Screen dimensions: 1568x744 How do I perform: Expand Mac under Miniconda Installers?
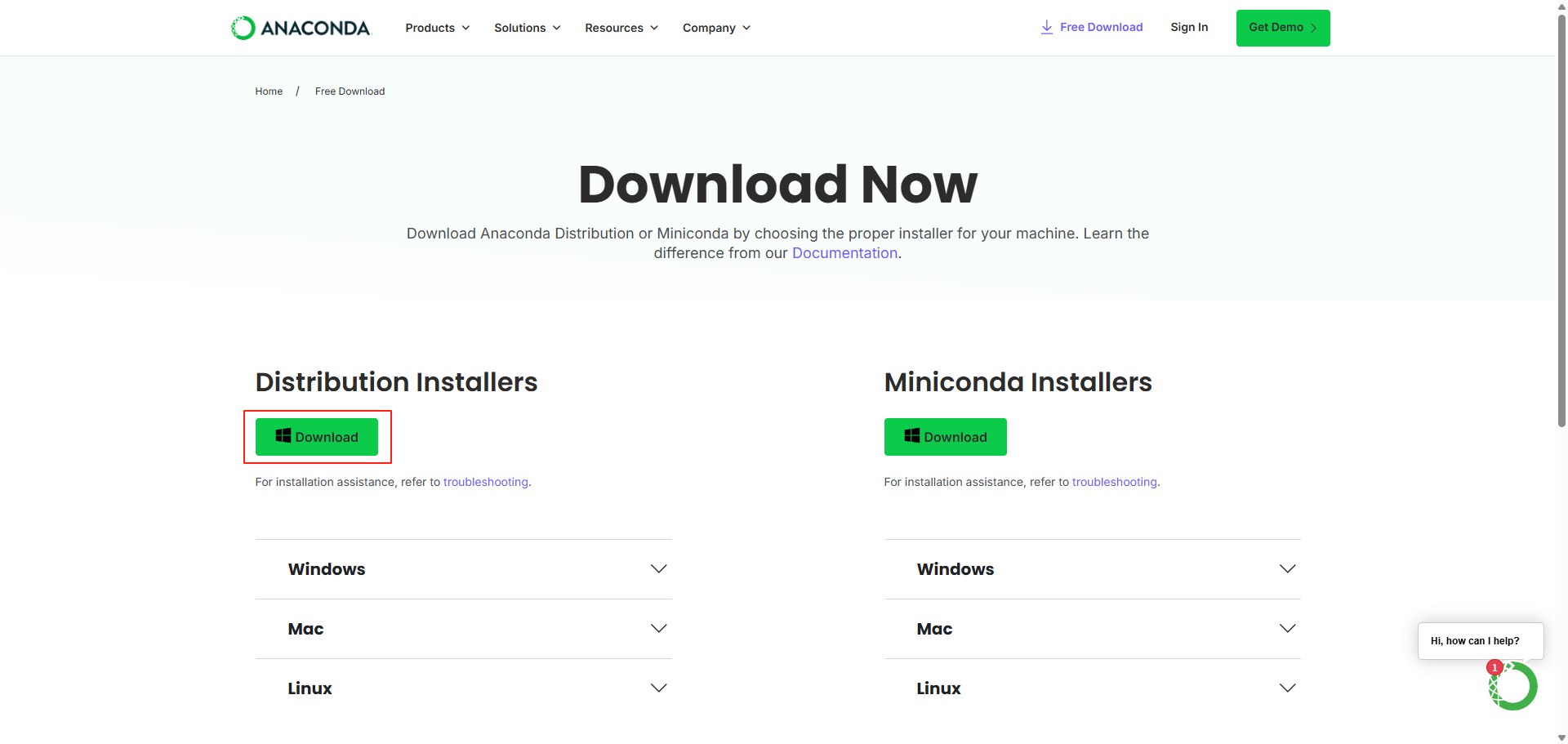coord(1093,629)
